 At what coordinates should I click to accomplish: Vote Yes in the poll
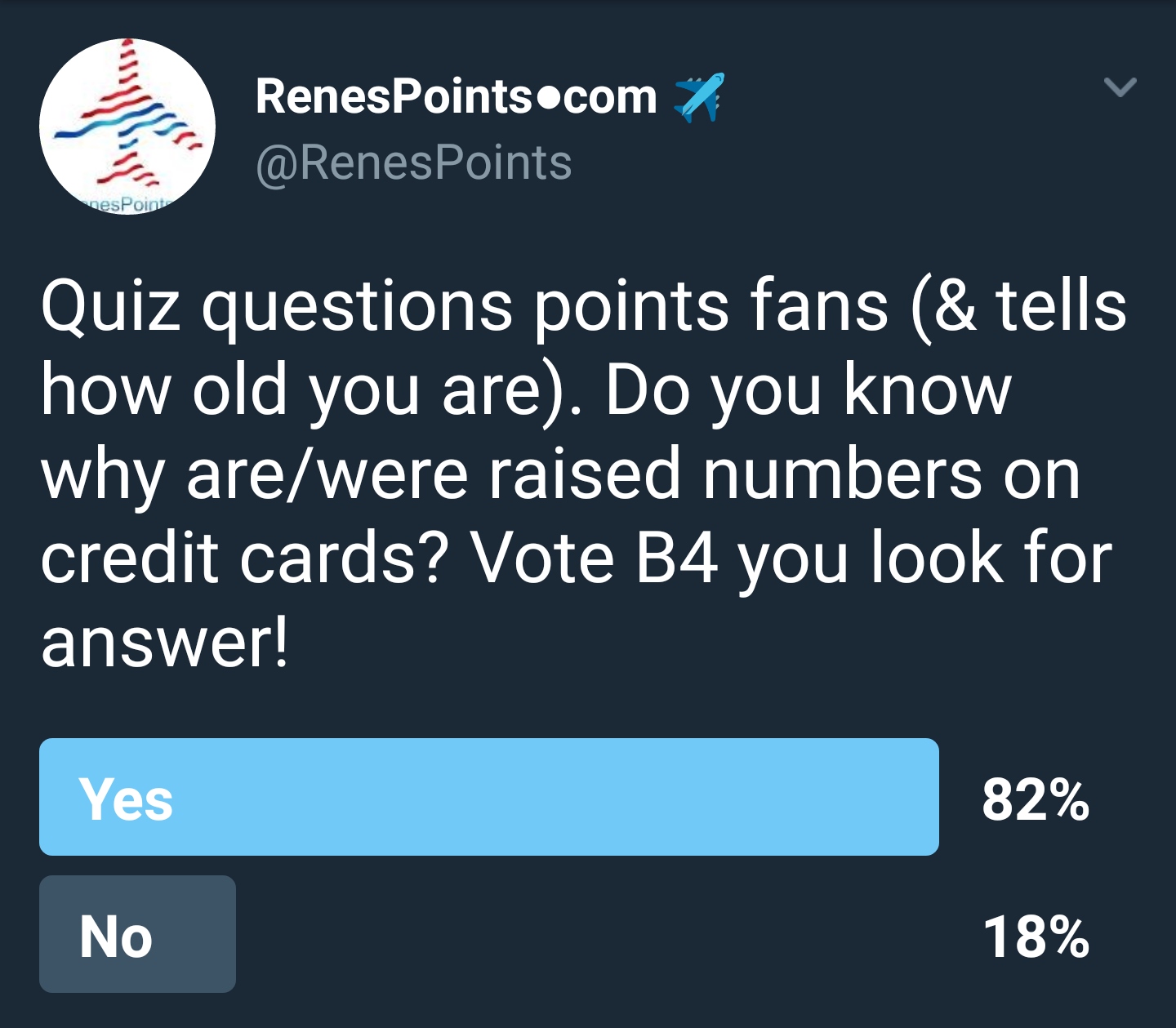(x=488, y=797)
